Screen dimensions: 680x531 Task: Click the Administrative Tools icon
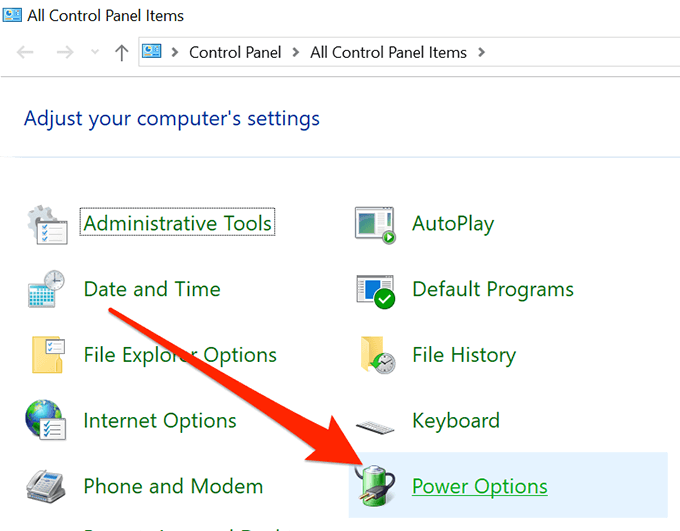coord(47,224)
